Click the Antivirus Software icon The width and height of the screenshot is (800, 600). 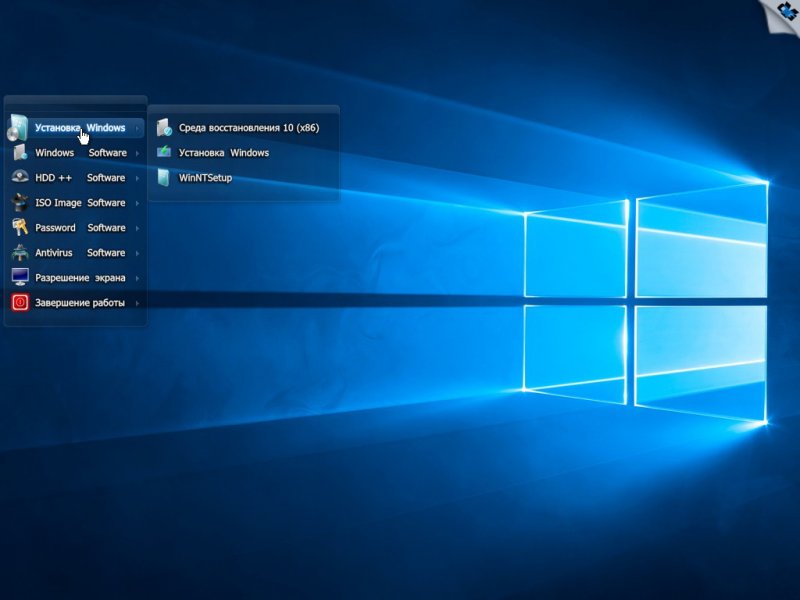[x=20, y=253]
